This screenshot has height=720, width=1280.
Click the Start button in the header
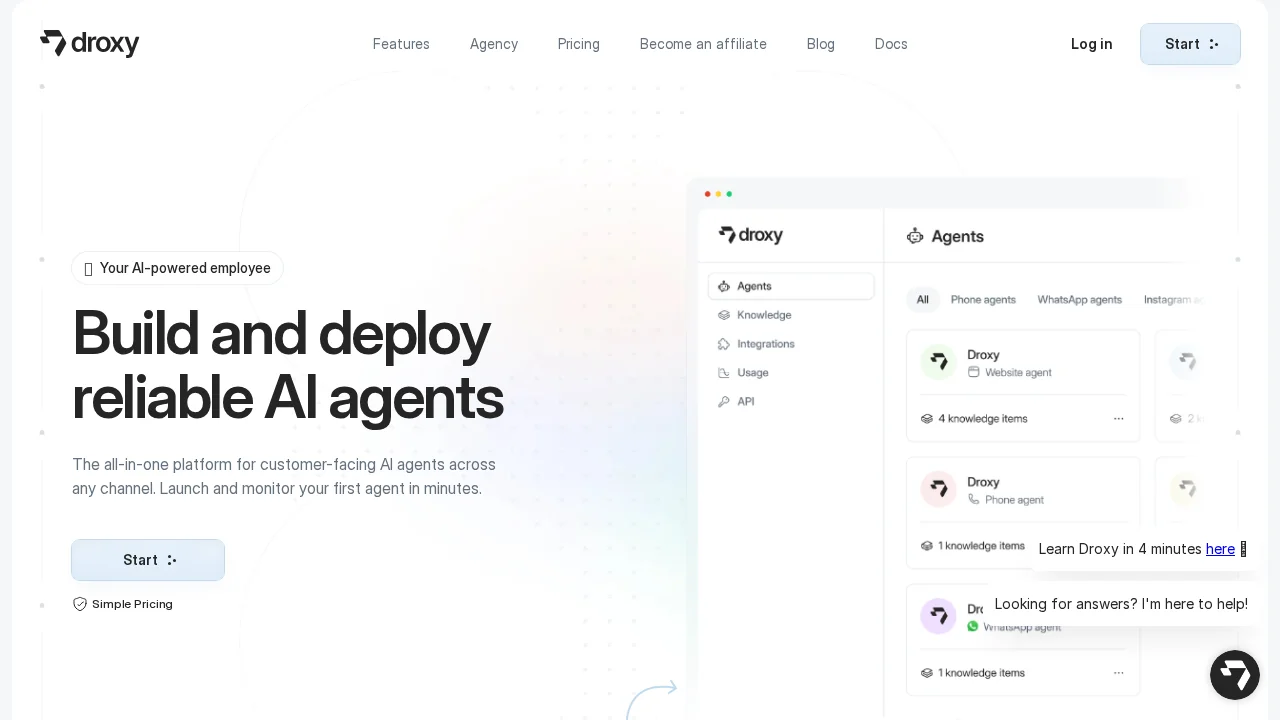tap(1190, 44)
